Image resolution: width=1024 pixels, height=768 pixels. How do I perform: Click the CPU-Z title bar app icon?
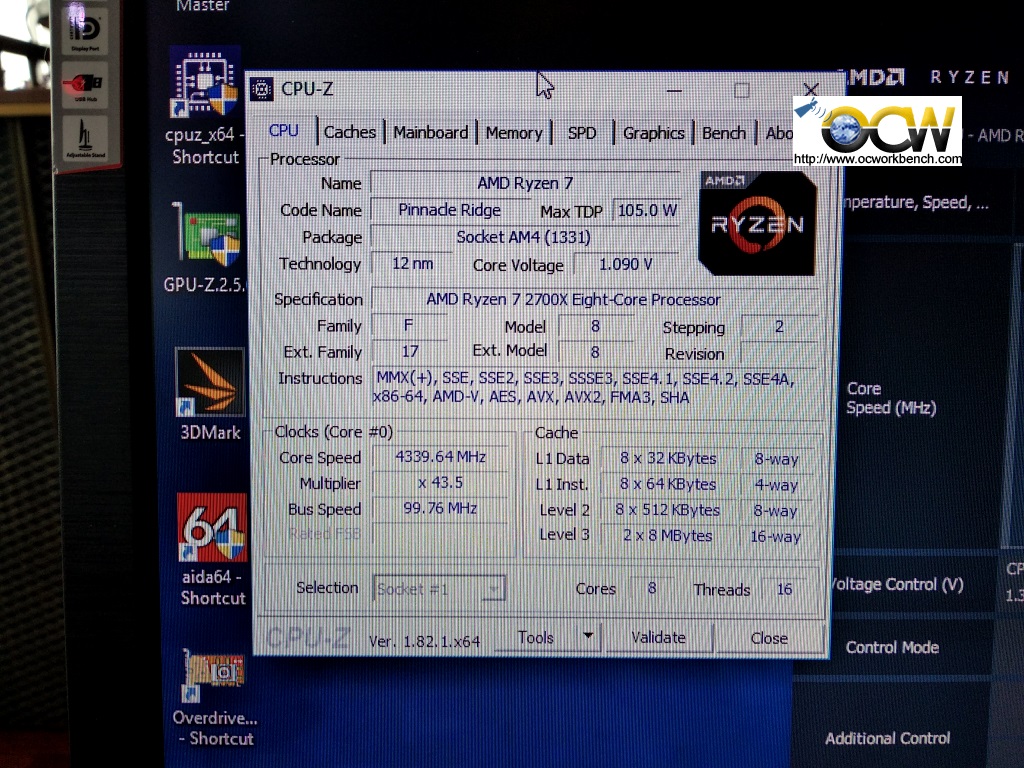coord(262,89)
